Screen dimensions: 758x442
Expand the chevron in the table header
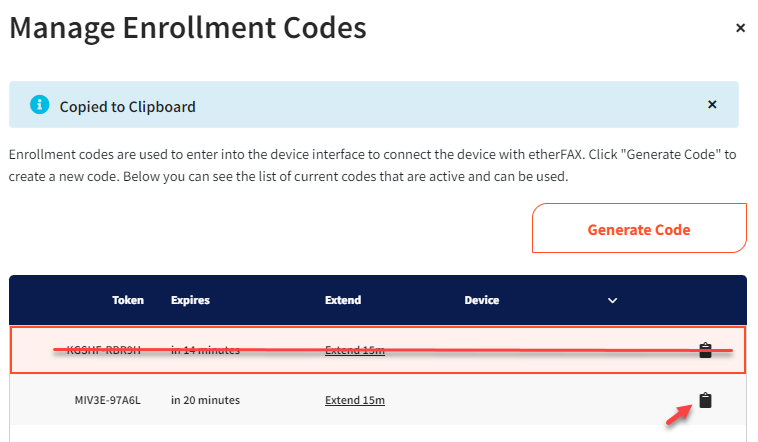613,300
